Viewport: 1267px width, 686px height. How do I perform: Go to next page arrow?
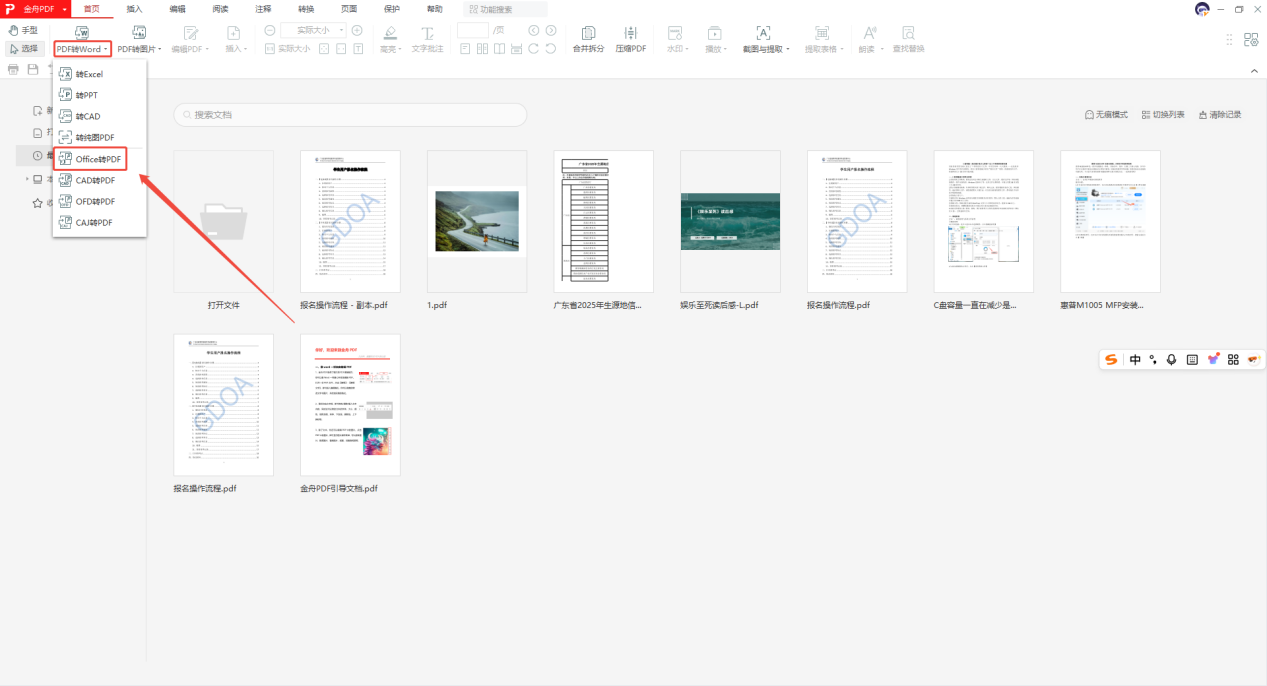point(551,31)
